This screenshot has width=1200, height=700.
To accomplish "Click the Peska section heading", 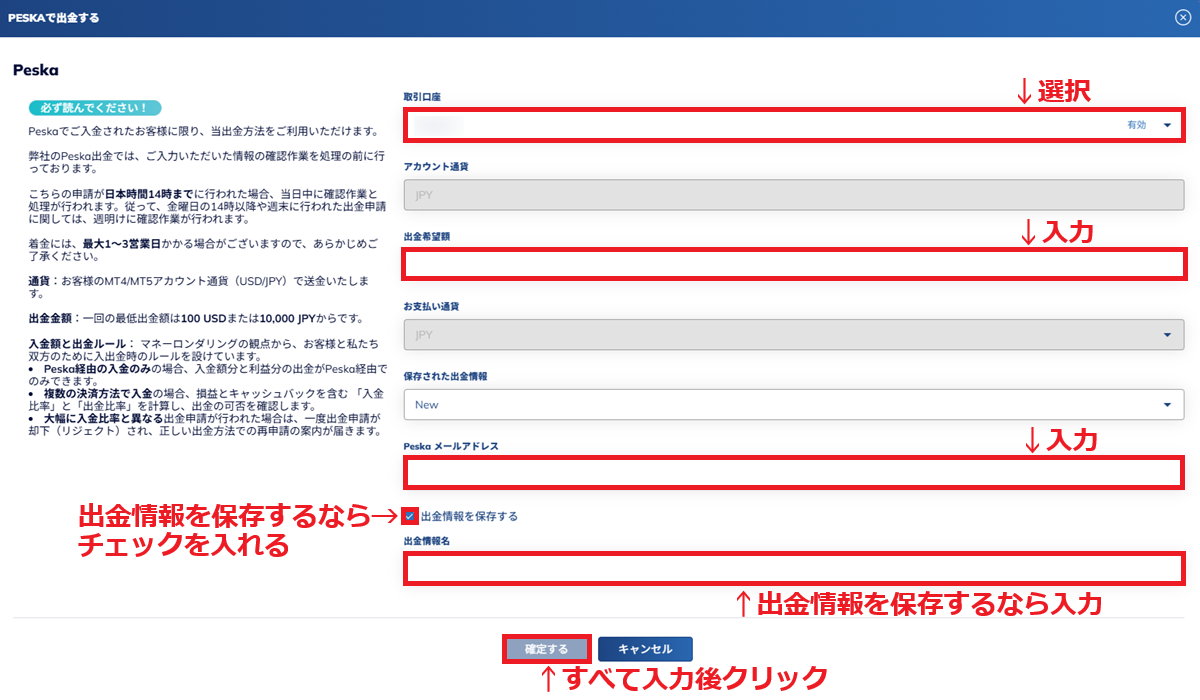I will pos(36,71).
